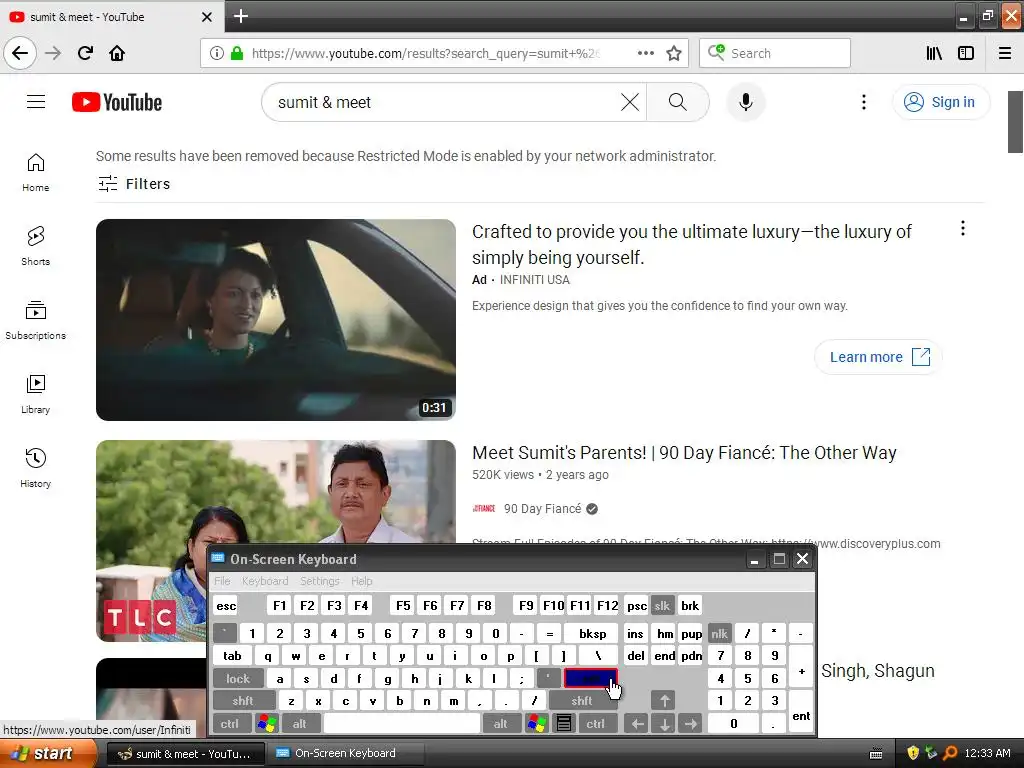Toggle the left alt key on keyboard
The image size is (1024, 768).
300,724
